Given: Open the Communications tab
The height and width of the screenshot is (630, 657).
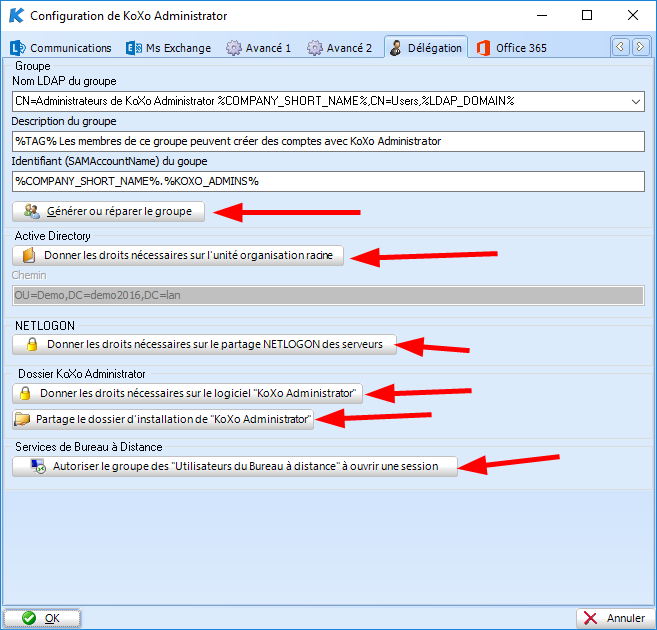Looking at the screenshot, I should point(61,48).
